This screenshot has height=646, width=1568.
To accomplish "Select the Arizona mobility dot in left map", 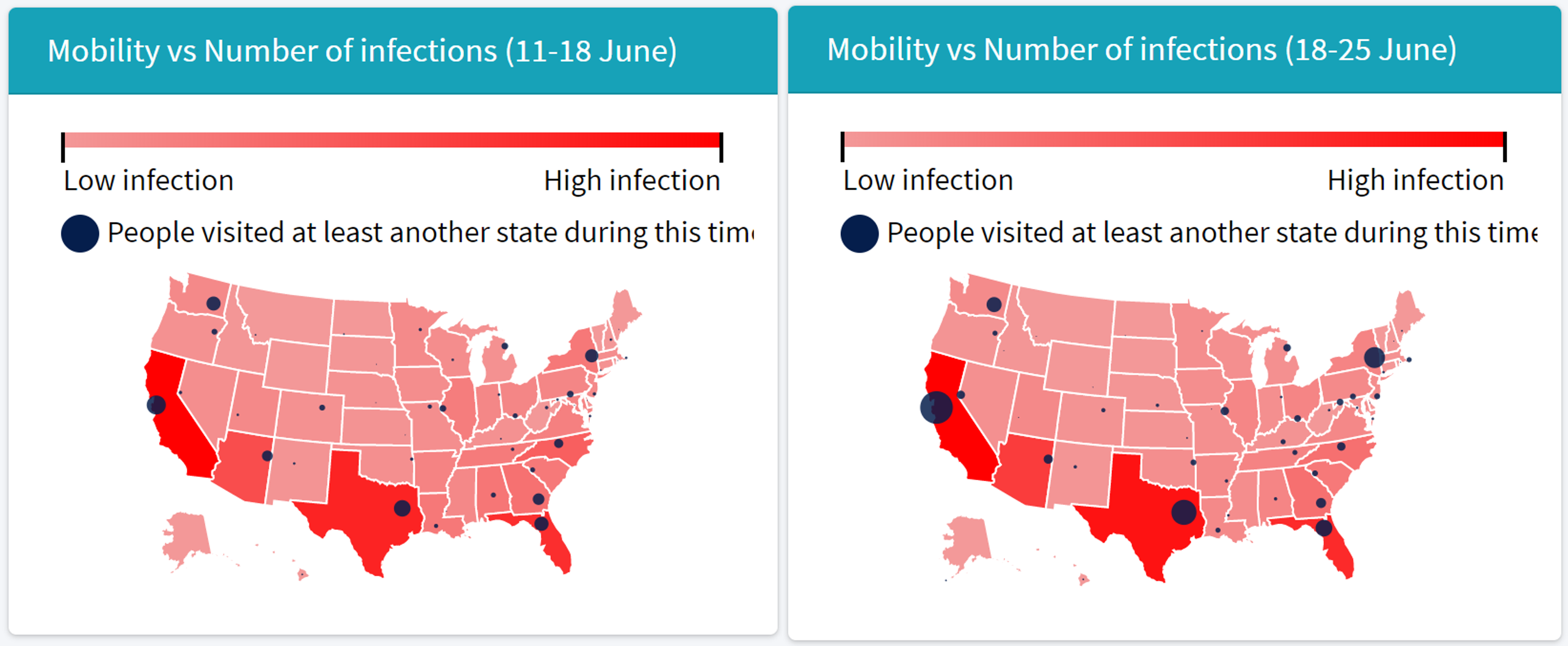I will 267,455.
